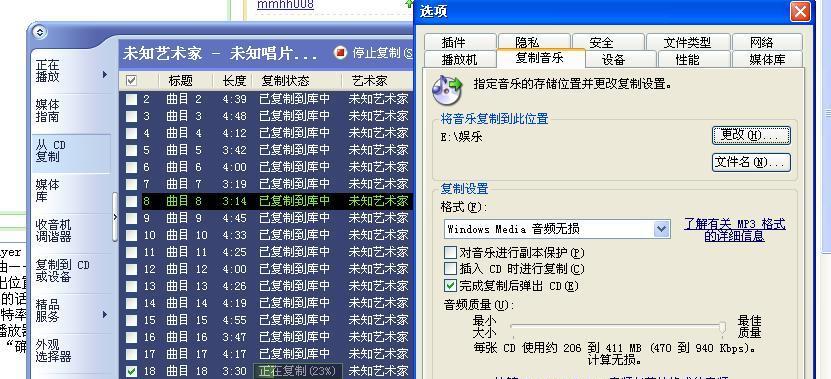The image size is (831, 379).
Task: Click the 文件名(N)... button
Action: click(x=751, y=162)
